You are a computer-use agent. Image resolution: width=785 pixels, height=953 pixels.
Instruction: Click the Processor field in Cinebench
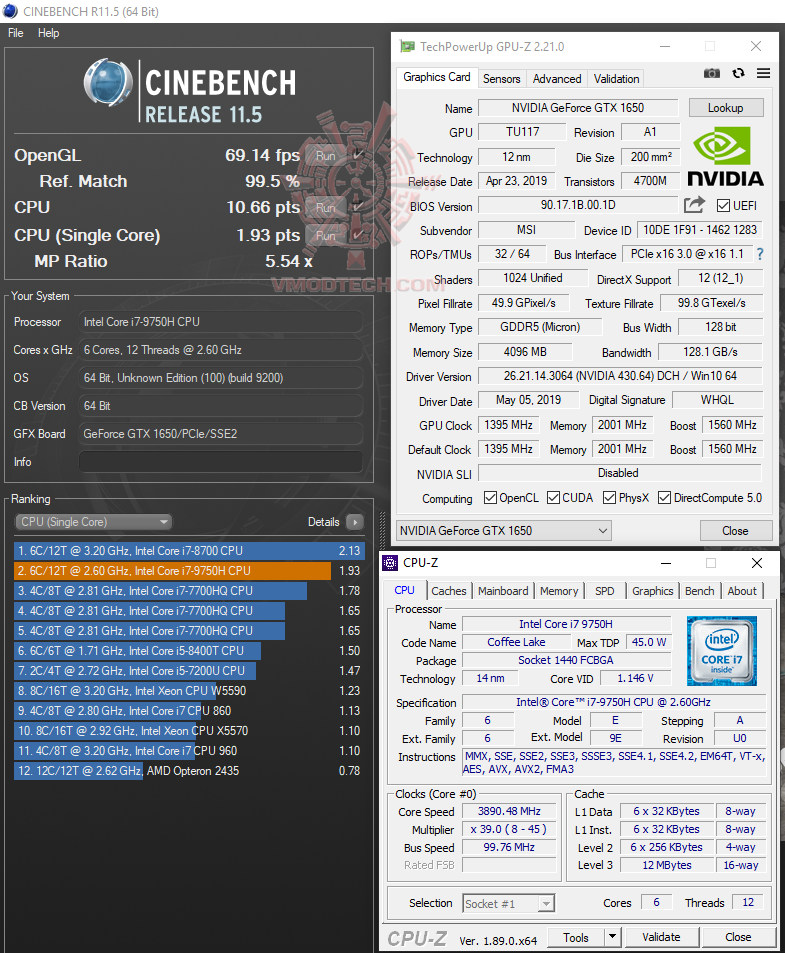click(x=221, y=322)
